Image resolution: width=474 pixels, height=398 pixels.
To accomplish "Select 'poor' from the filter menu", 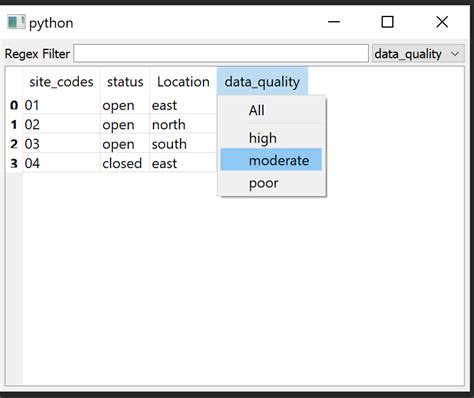I will pos(271,183).
